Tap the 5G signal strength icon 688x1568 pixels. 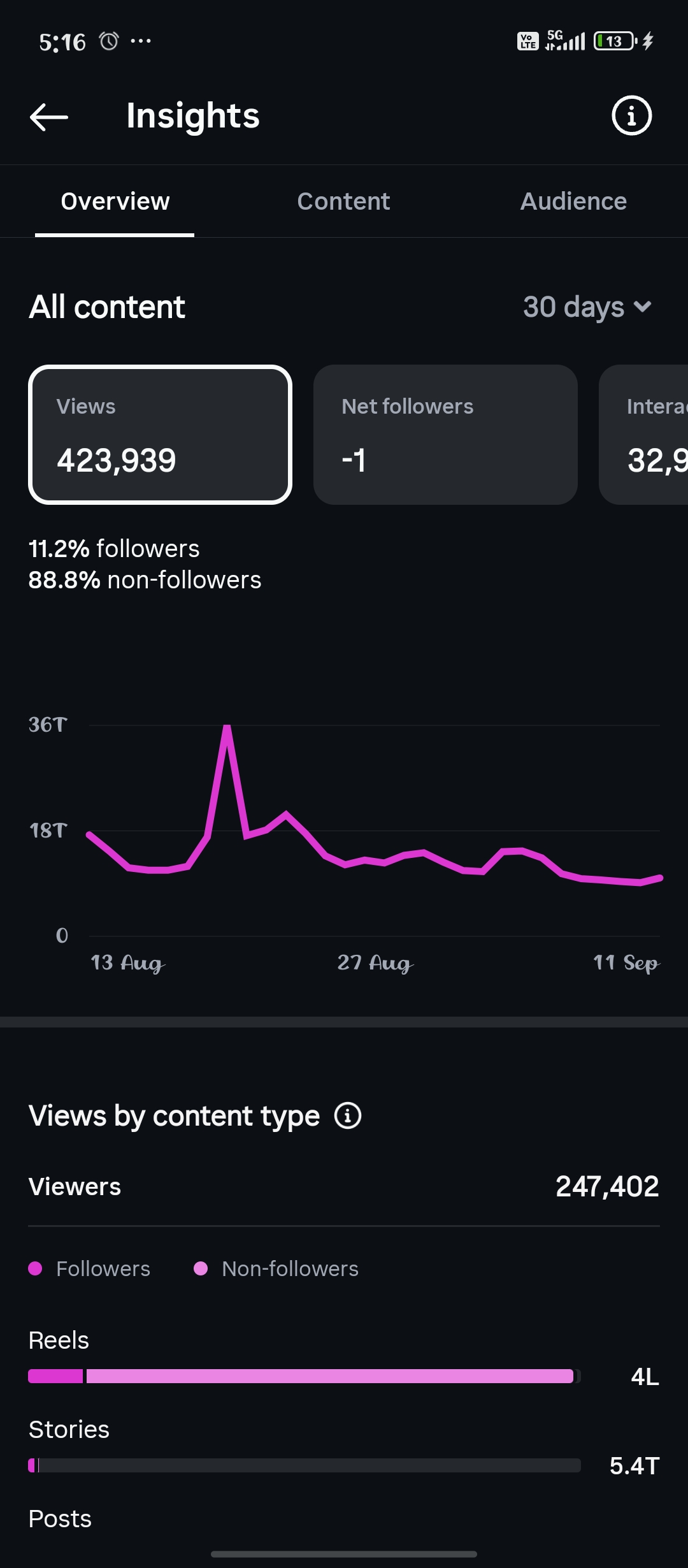coord(565,40)
